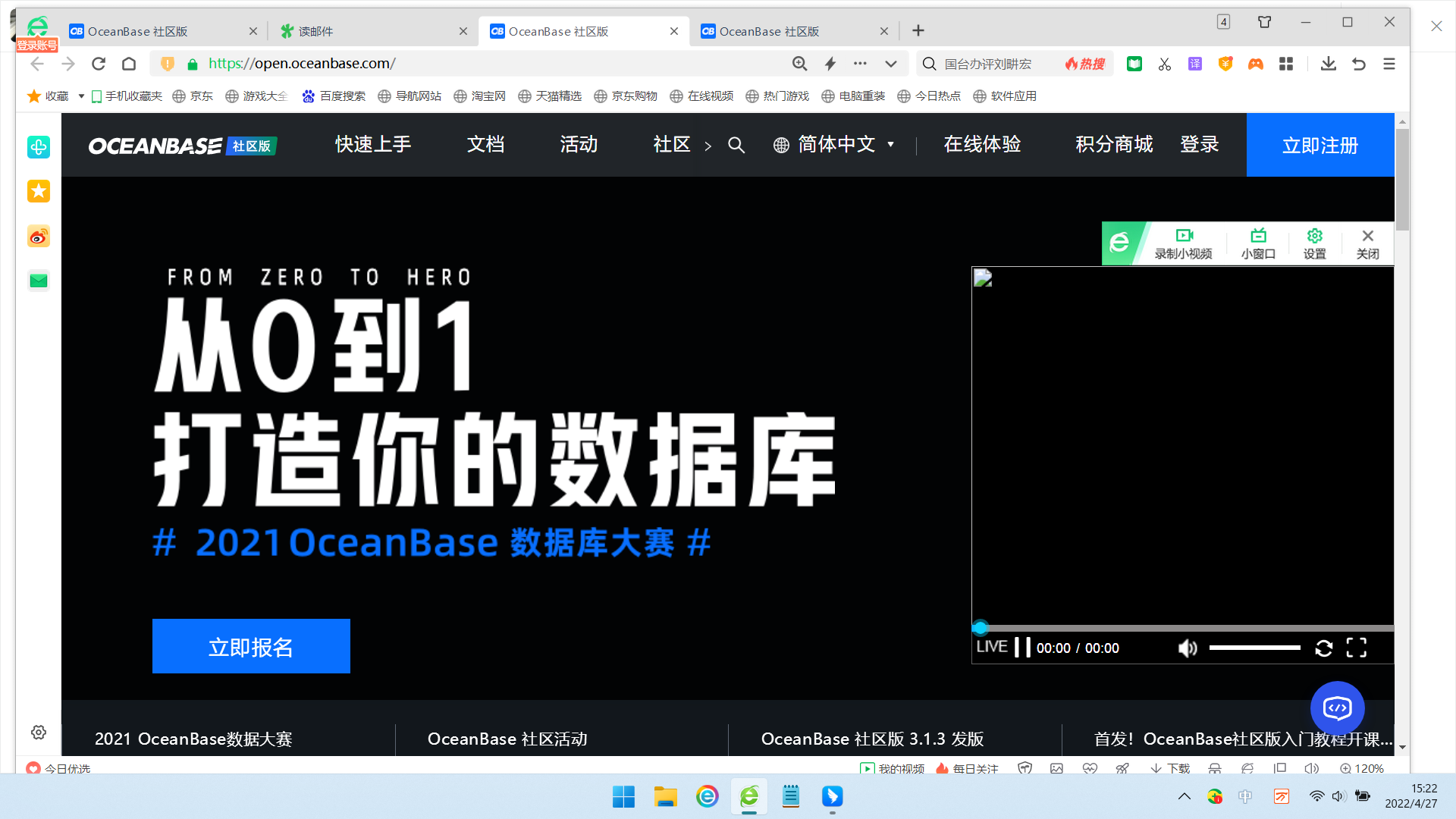Click record small video button

coord(1184,243)
